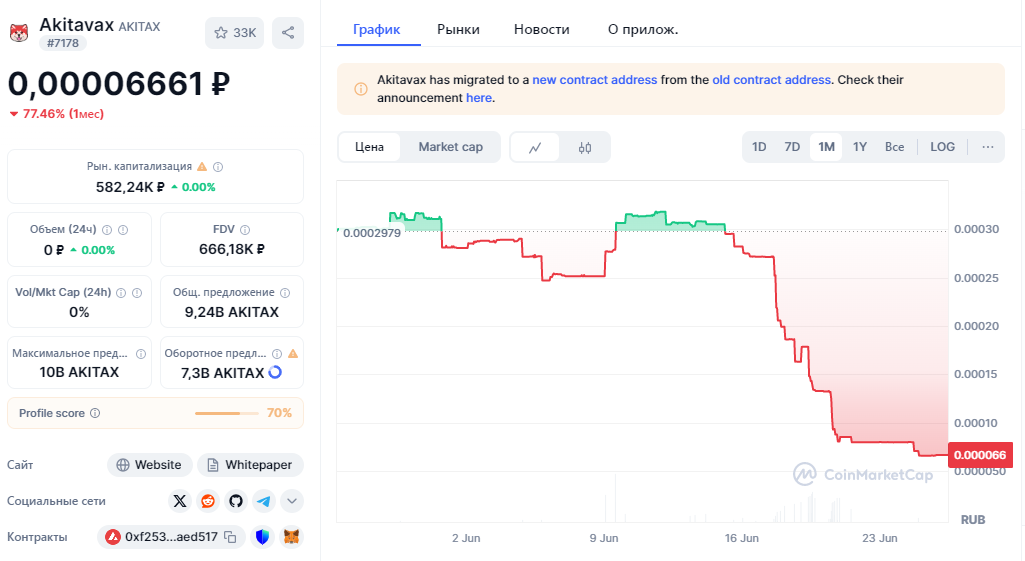
Task: Open the Telegram social link
Action: tap(264, 501)
